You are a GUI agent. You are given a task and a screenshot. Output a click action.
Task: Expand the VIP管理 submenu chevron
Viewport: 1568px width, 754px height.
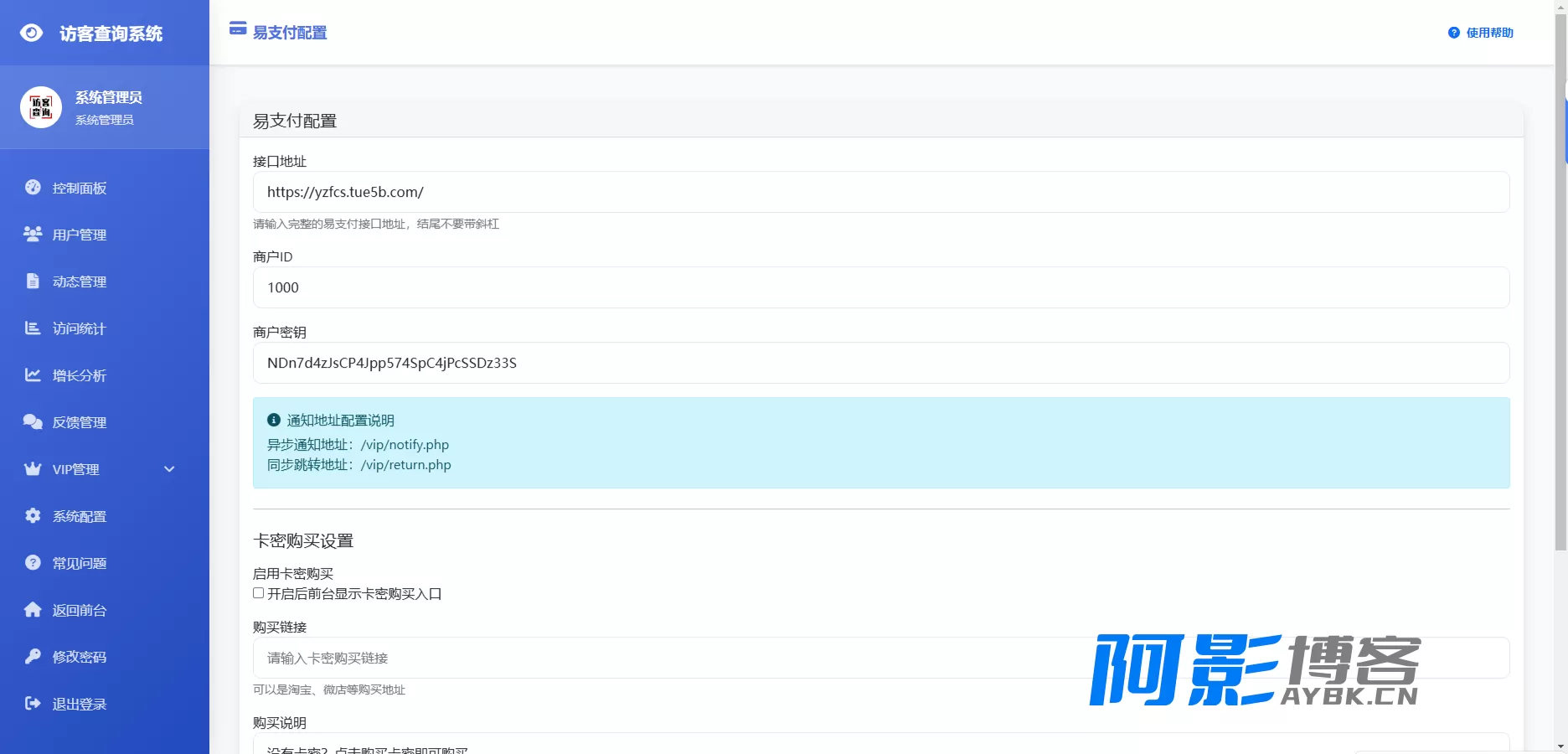tap(169, 469)
